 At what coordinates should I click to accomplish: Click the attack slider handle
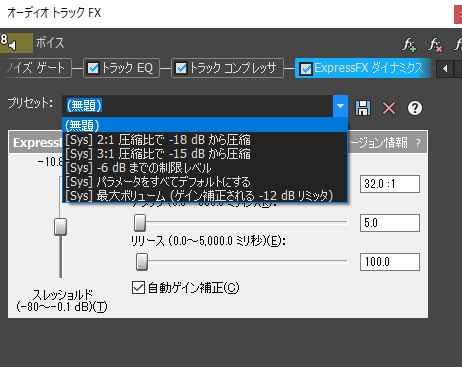coord(140,222)
